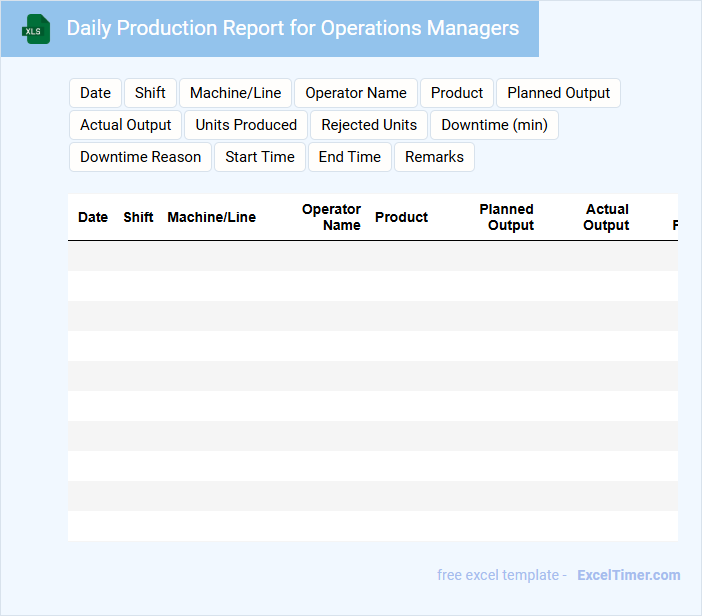Open the ExcelTimer.com link
Viewport: 702px width, 616px height.
click(x=628, y=575)
